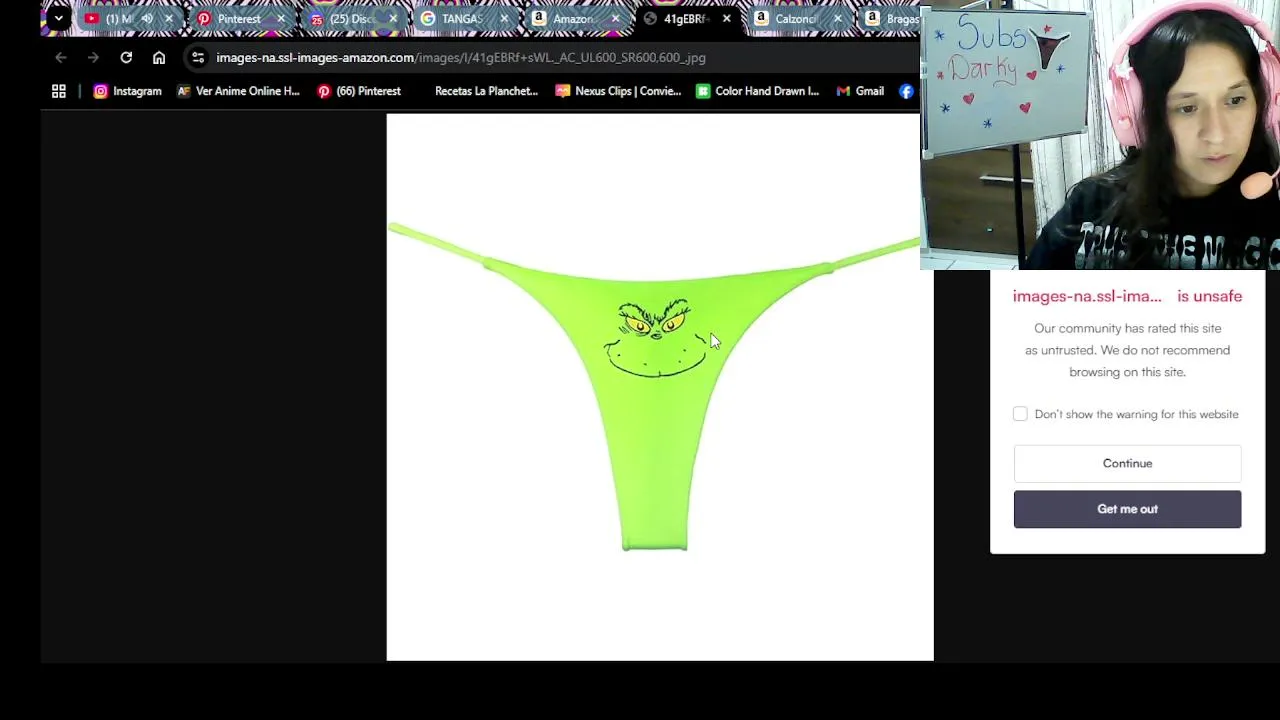The height and width of the screenshot is (720, 1280).
Task: Click the images-na.ssl-ima... site name text
Action: pos(1087,296)
